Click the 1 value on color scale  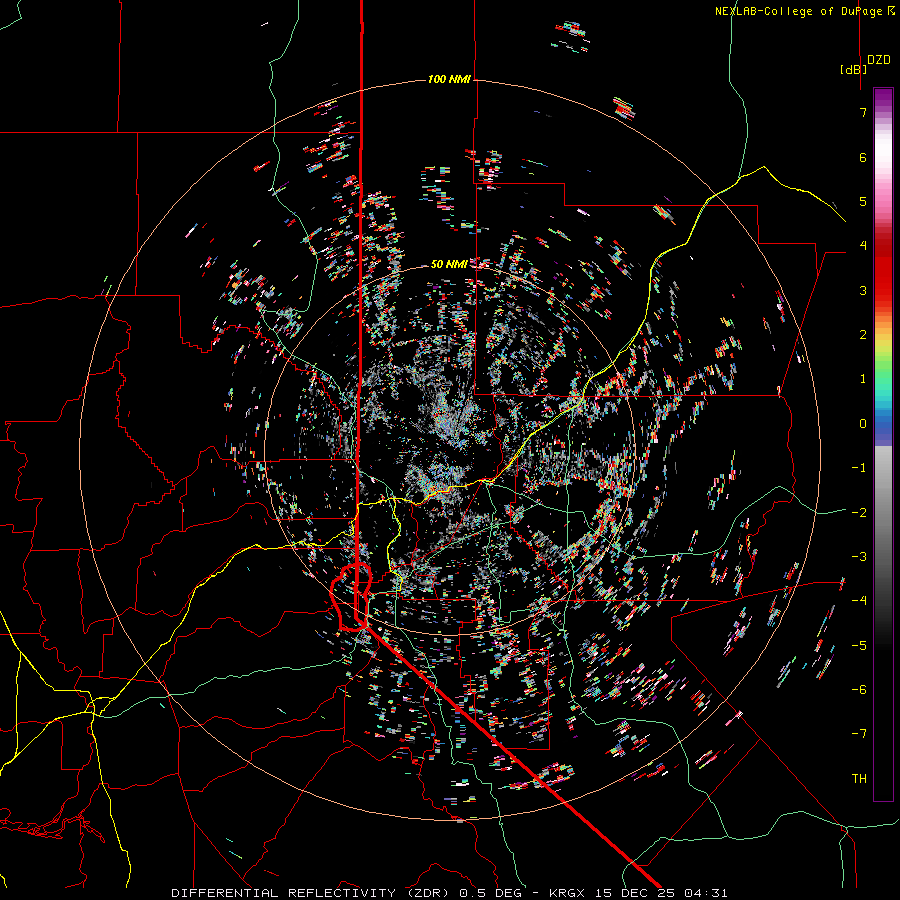(863, 379)
